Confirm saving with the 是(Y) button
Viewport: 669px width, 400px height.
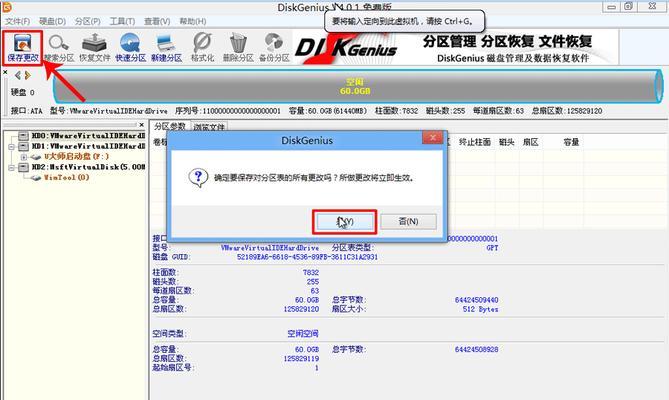tap(345, 221)
